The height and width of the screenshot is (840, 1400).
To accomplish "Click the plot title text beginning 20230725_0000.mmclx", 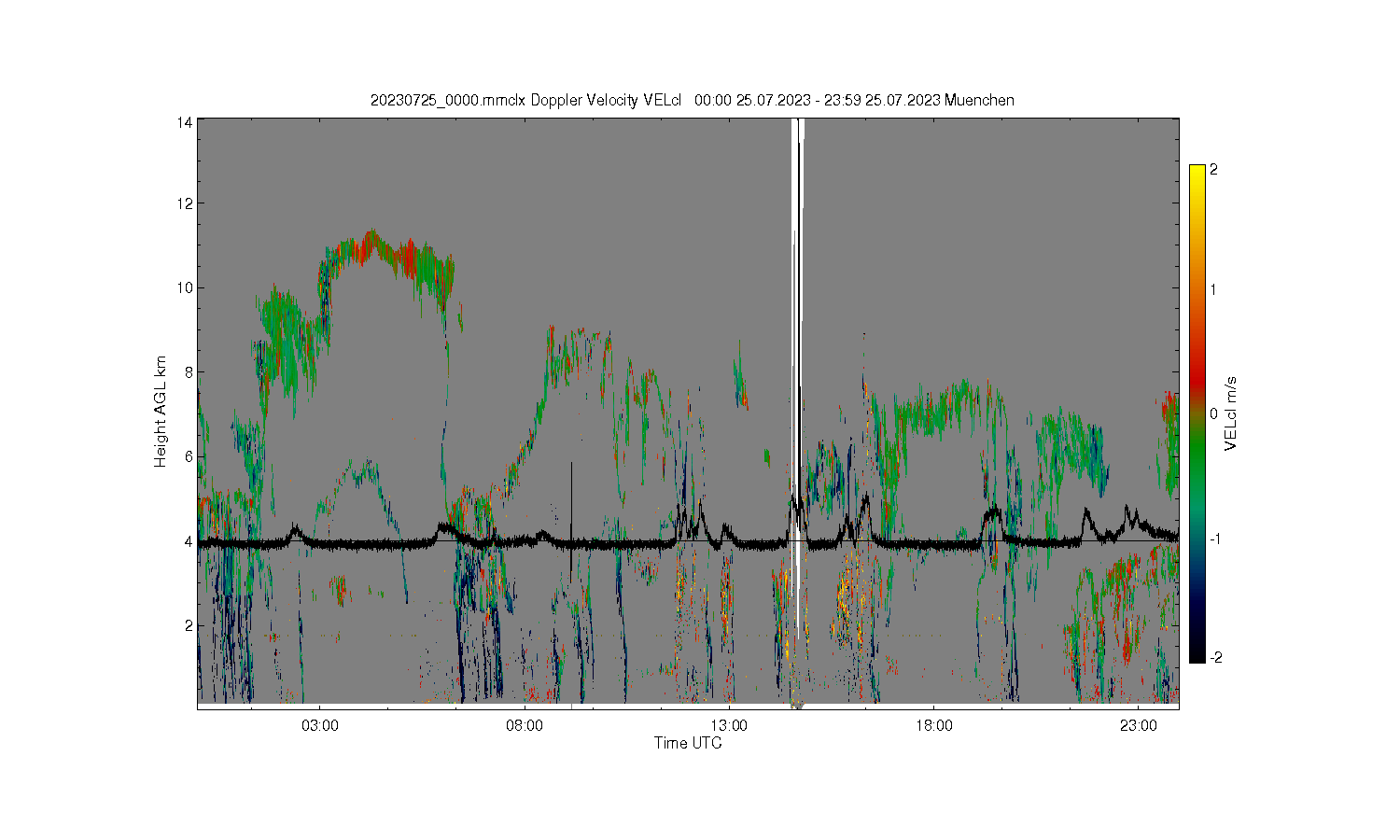I will pos(693,100).
